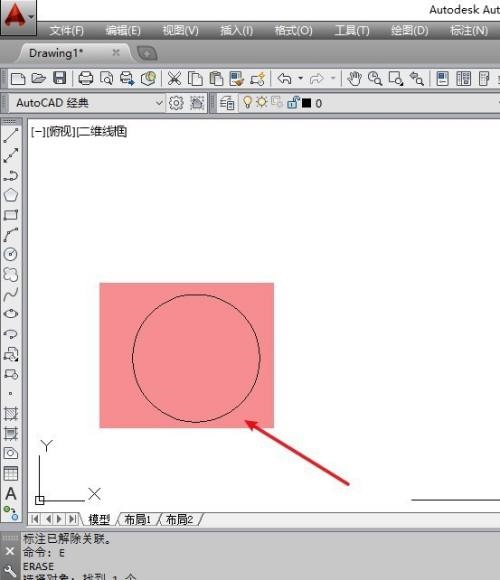Open the layer 0 dropdown list

pos(498,103)
